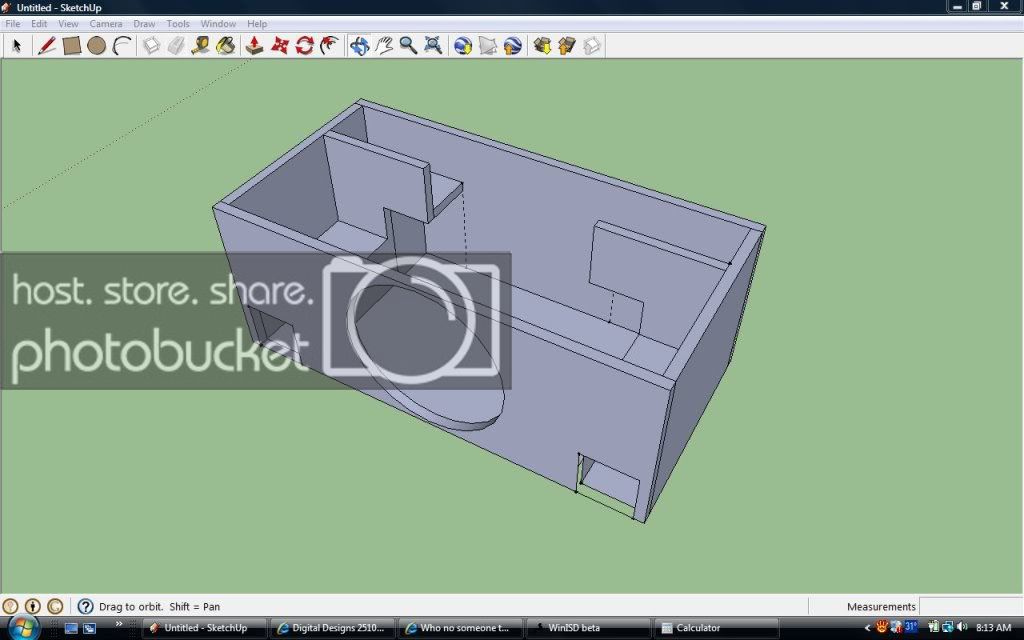Open the Tools menu
Viewport: 1024px width, 640px height.
[178, 24]
